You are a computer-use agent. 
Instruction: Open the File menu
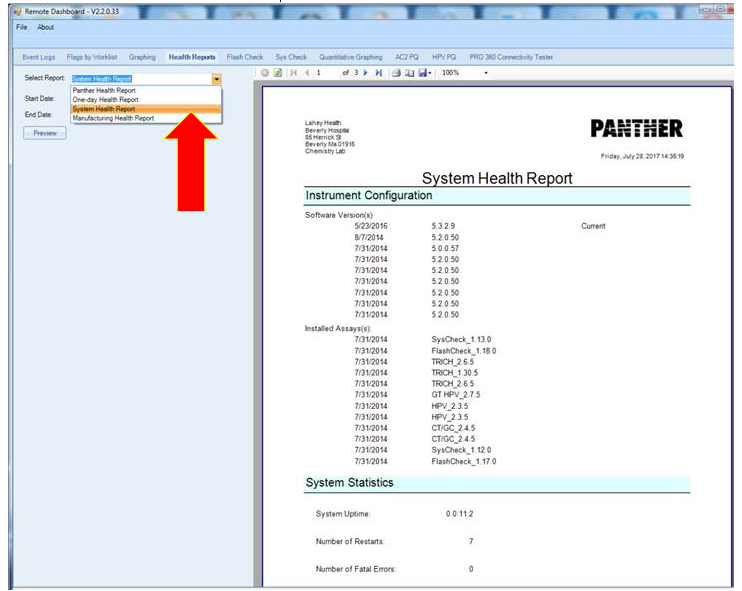tap(22, 27)
